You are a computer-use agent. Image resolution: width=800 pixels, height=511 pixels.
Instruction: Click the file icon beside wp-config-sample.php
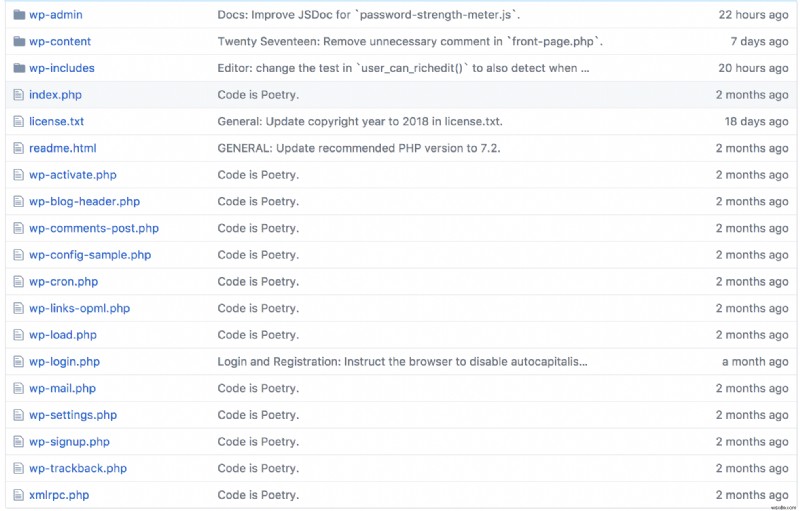click(18, 255)
